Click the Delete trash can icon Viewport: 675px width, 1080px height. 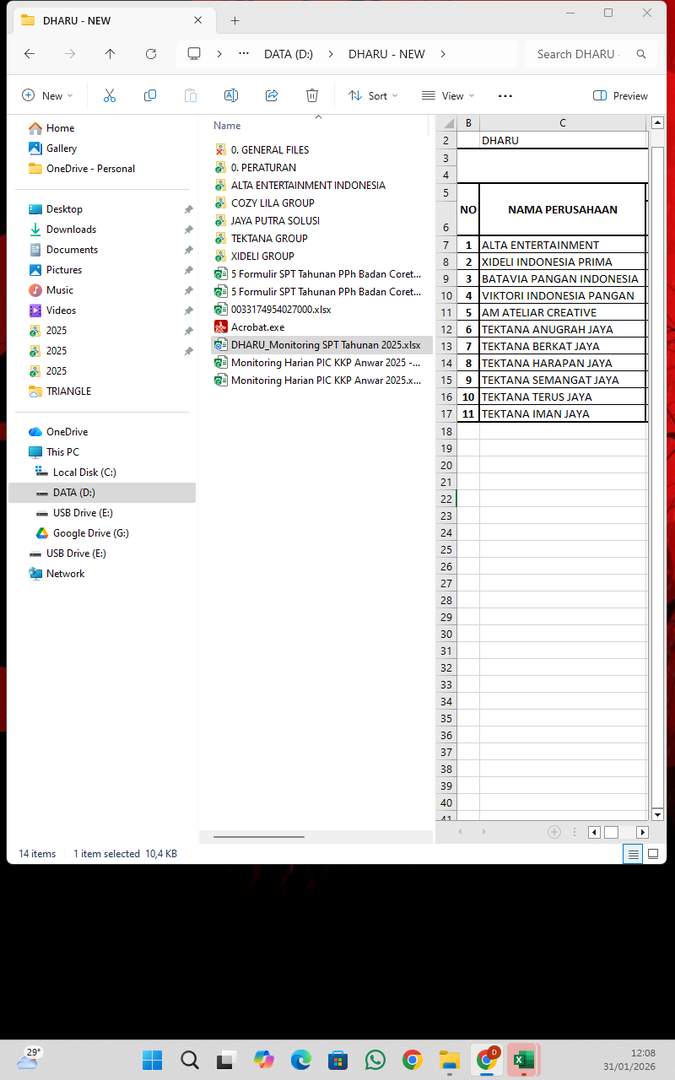pyautogui.click(x=312, y=96)
